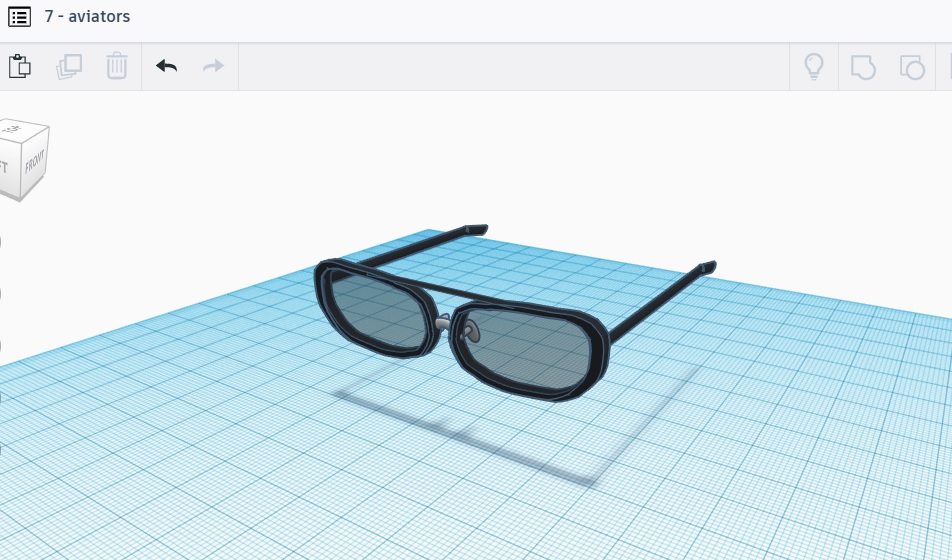Undo the last action
This screenshot has height=560, width=952.
166,67
